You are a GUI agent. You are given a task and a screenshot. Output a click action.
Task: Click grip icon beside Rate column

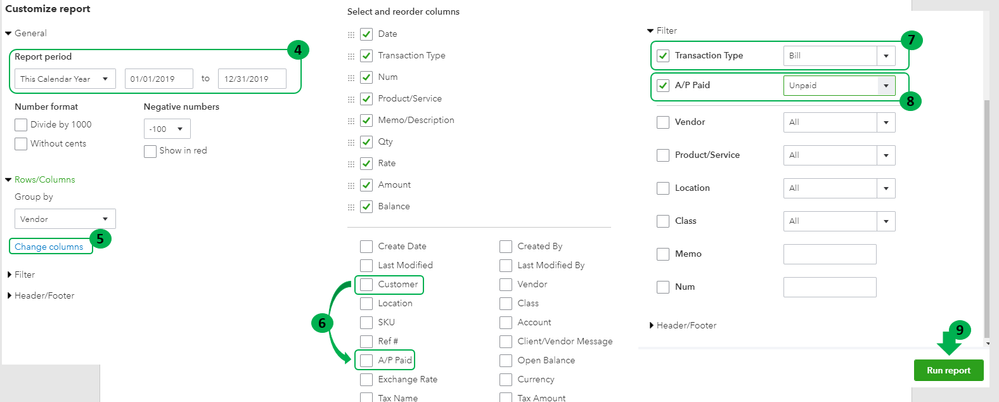click(x=351, y=163)
